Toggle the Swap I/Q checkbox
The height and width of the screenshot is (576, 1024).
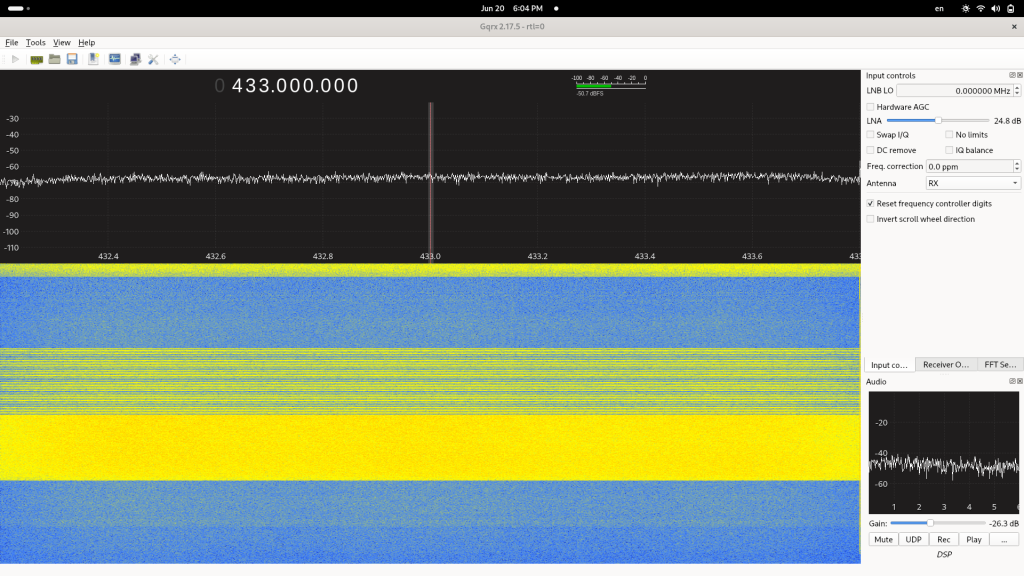(x=870, y=135)
